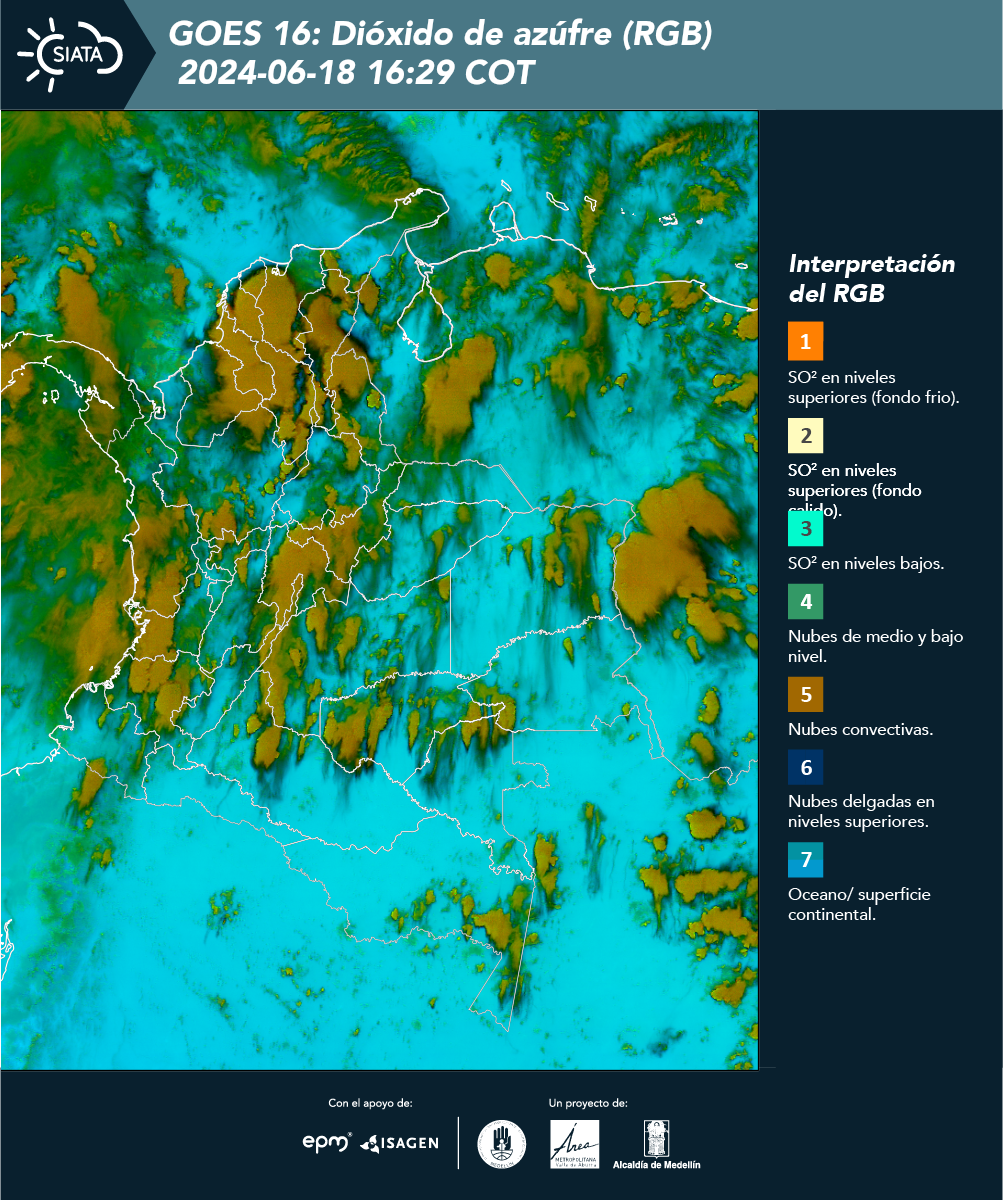Image resolution: width=1003 pixels, height=1200 pixels.
Task: Click the blue legend swatch numbered 7
Action: (x=805, y=860)
